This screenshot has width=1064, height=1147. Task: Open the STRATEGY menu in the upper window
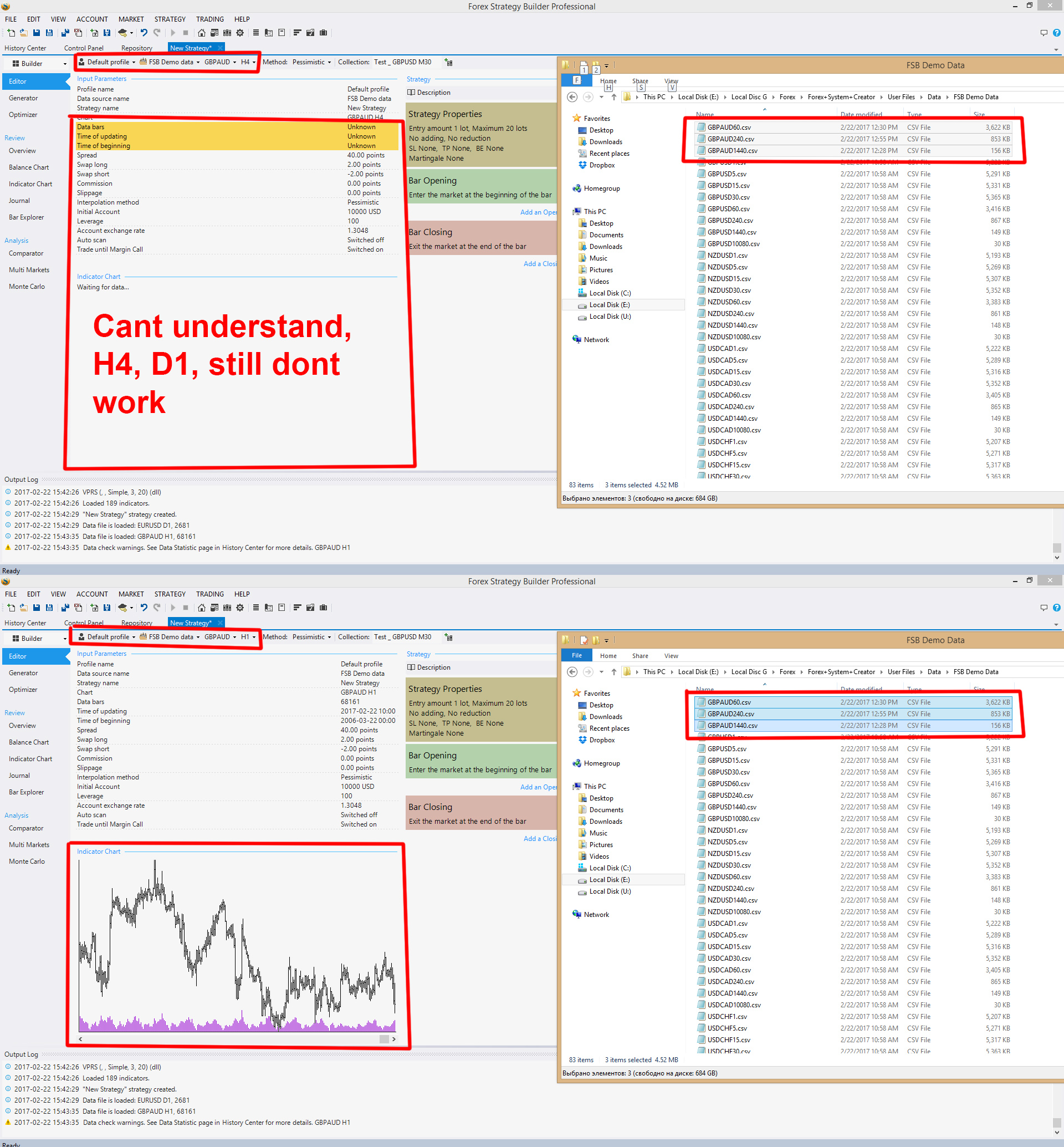tap(170, 19)
